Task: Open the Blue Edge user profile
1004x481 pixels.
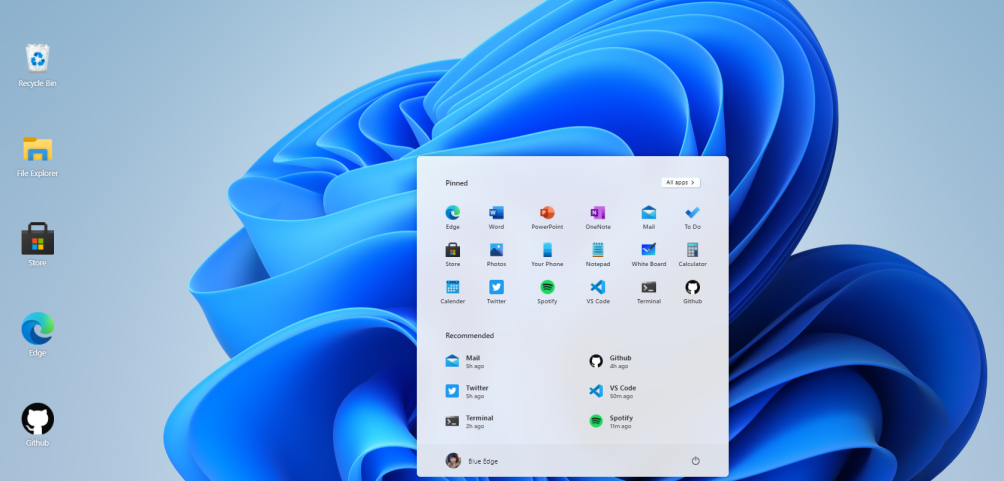Action: click(x=472, y=460)
